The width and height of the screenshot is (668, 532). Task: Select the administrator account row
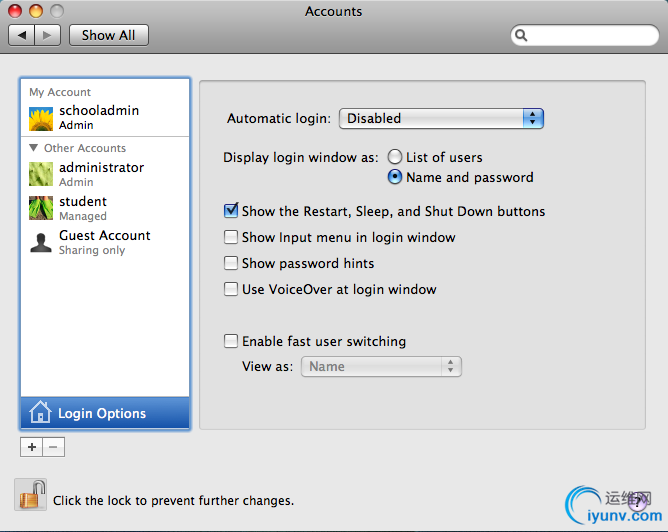click(105, 174)
